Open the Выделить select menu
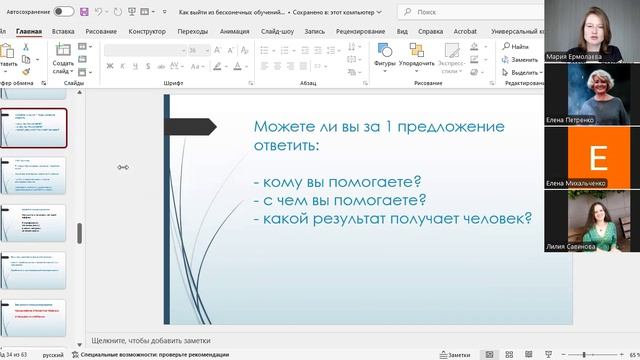Viewport: 640px width, 360px height. click(x=522, y=72)
